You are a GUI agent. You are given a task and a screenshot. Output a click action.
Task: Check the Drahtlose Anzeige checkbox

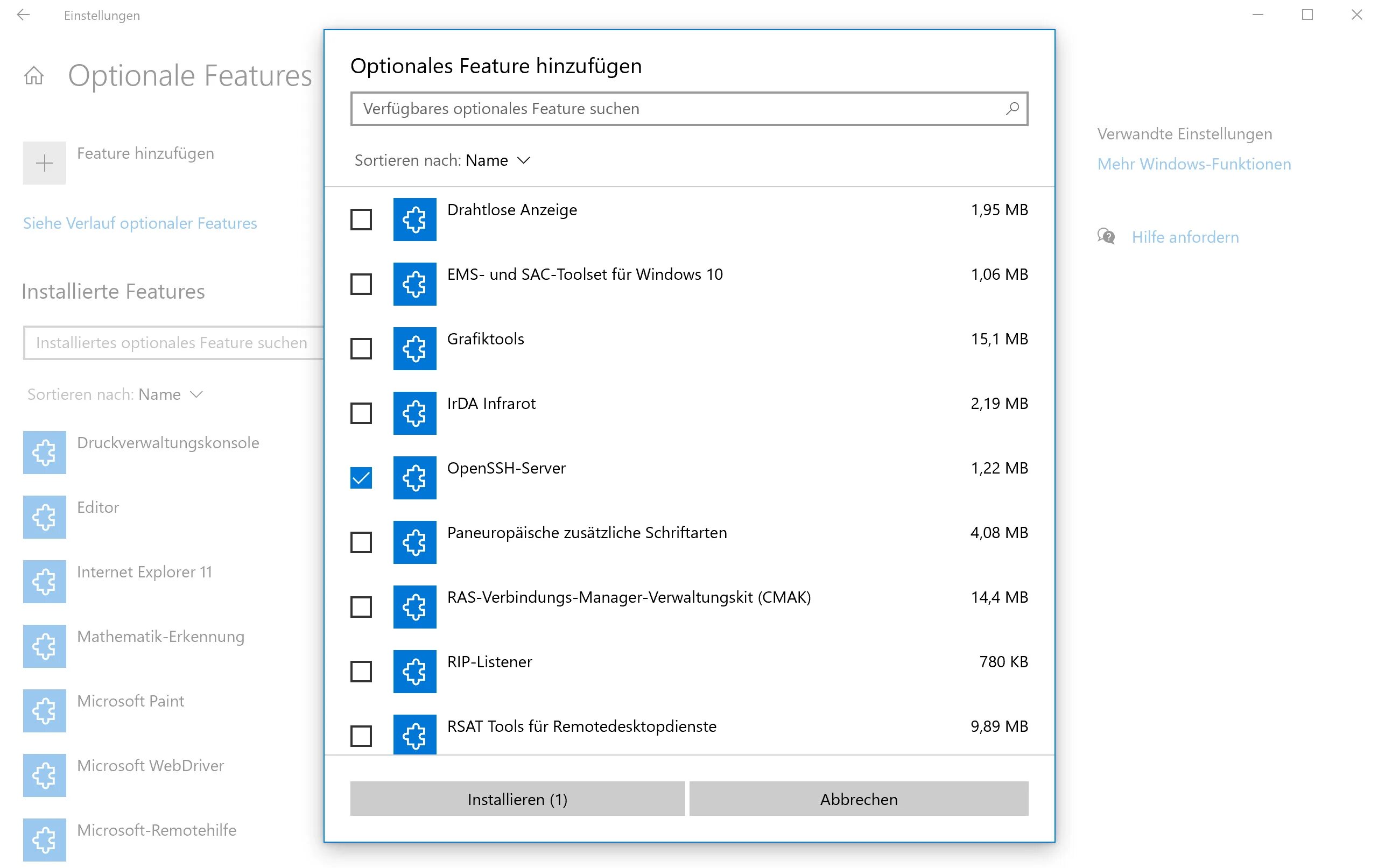point(361,219)
